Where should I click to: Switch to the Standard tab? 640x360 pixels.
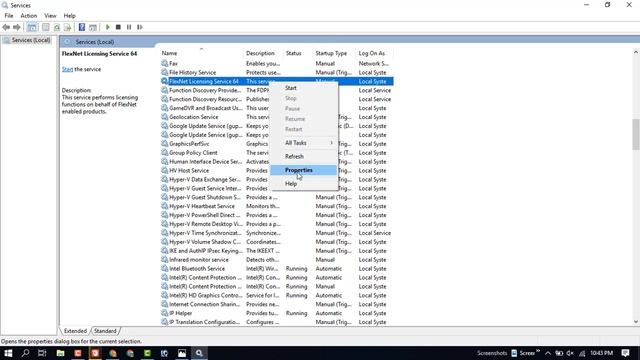point(105,331)
